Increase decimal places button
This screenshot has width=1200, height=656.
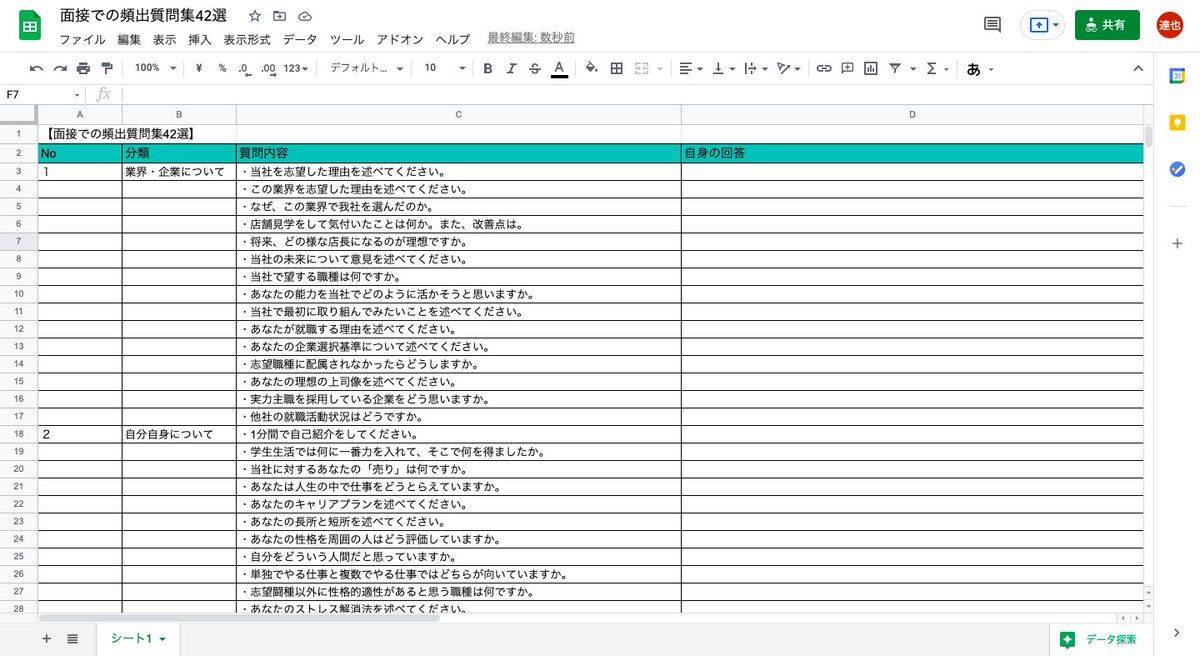(268, 68)
